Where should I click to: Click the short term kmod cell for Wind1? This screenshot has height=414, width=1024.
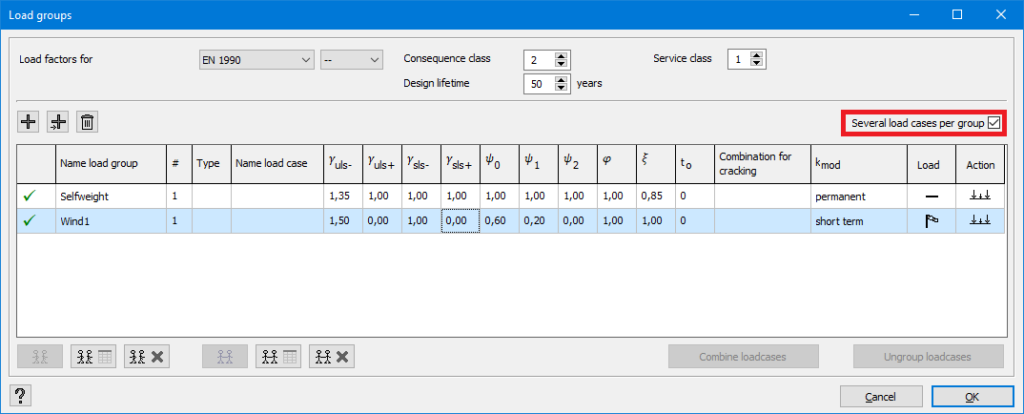[859, 221]
